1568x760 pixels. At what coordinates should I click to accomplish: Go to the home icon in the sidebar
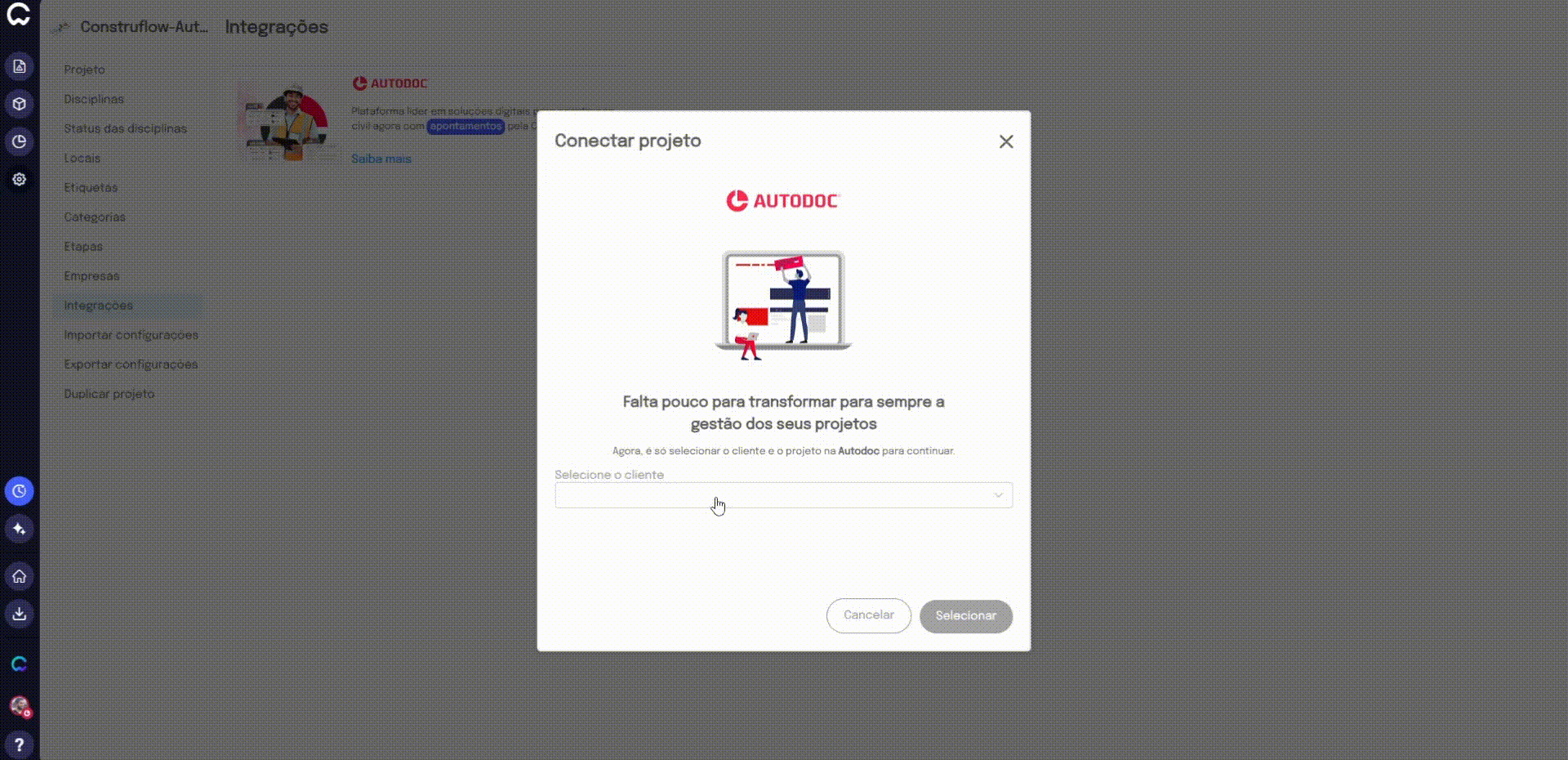20,576
